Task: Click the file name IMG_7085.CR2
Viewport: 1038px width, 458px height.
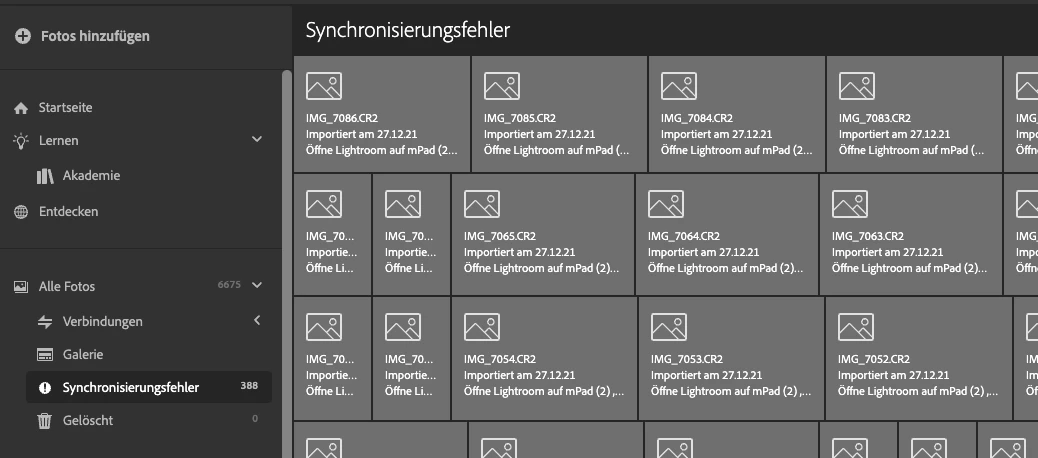Action: pos(520,118)
